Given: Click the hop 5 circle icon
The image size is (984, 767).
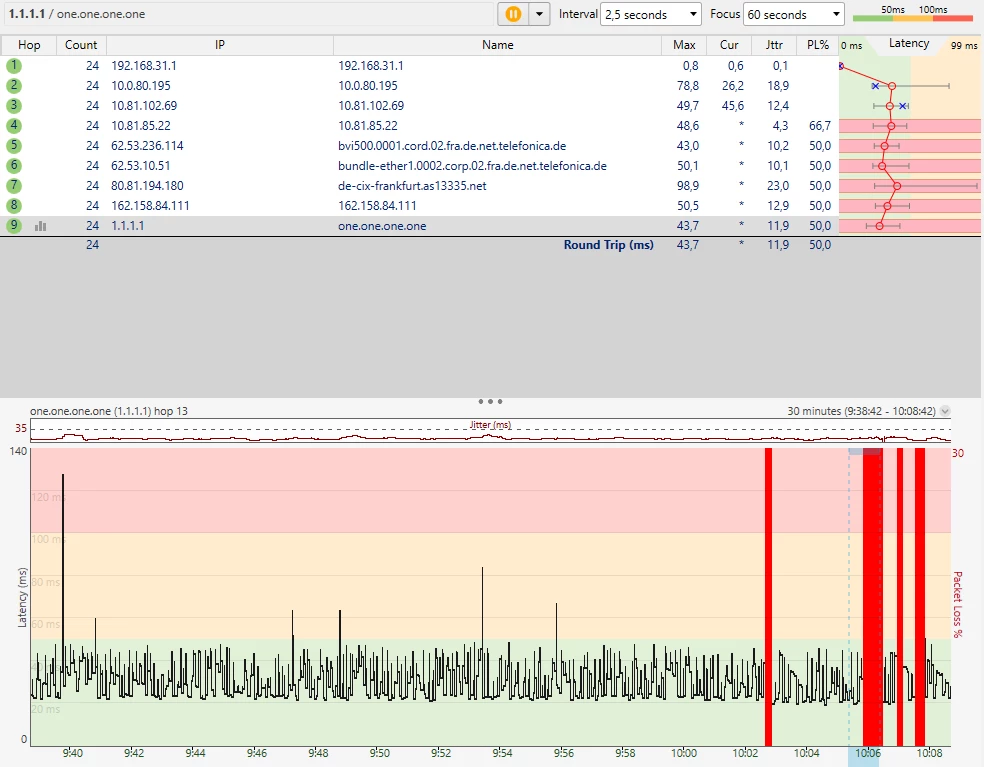Looking at the screenshot, I should point(14,146).
